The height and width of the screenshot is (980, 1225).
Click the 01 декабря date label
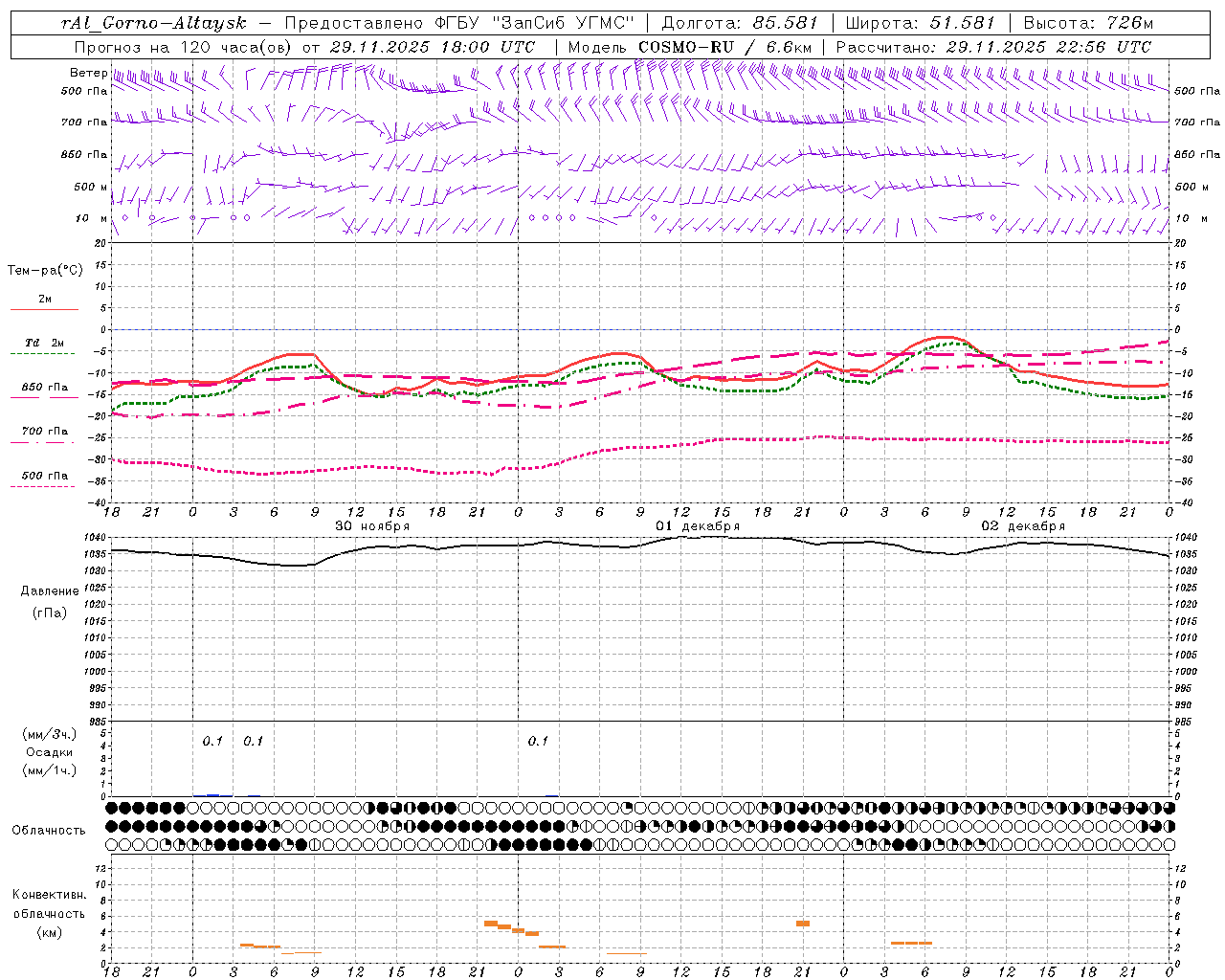pos(698,526)
